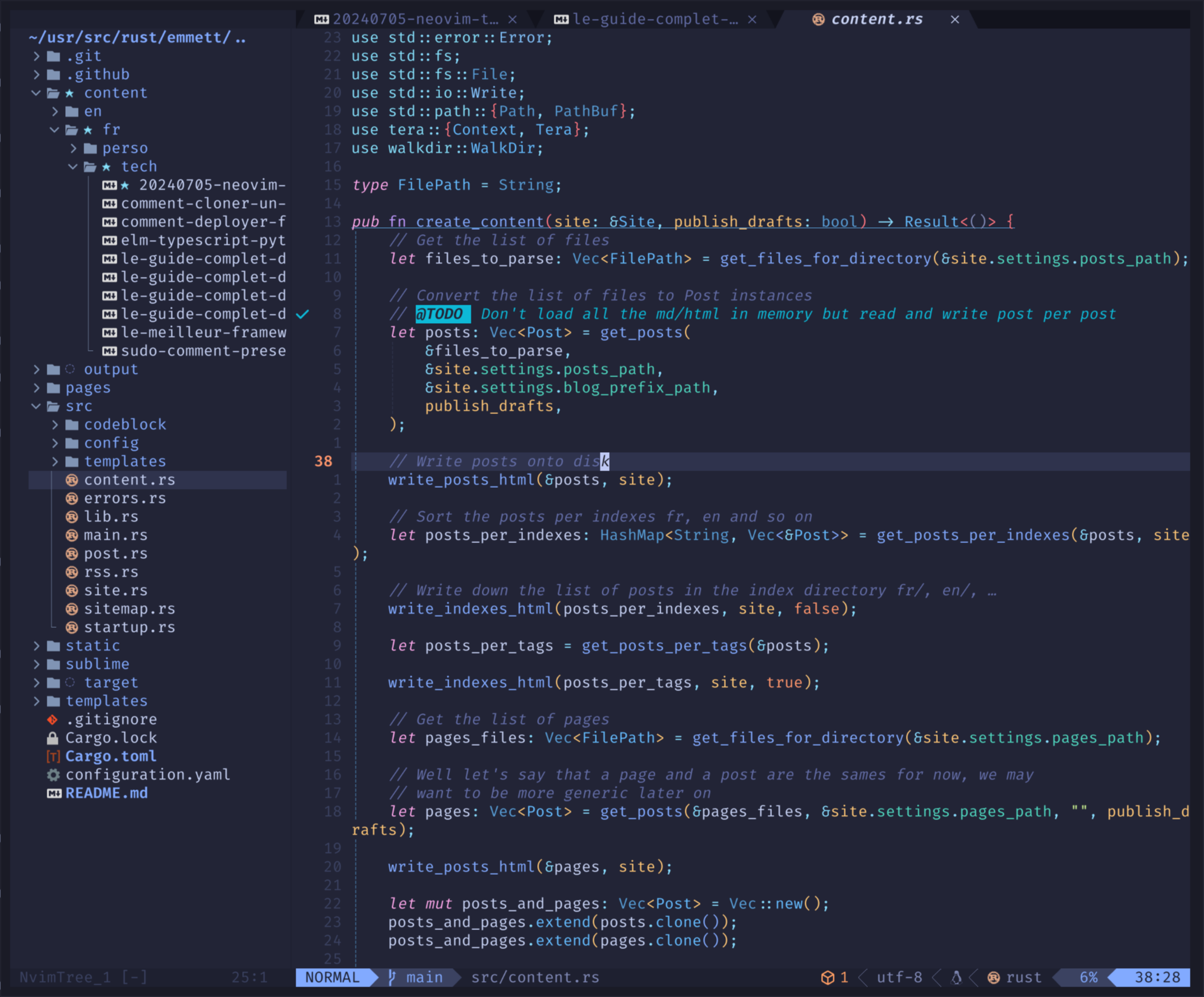1204x997 pixels.
Task: Expand the .git folder chevron
Action: [36, 56]
